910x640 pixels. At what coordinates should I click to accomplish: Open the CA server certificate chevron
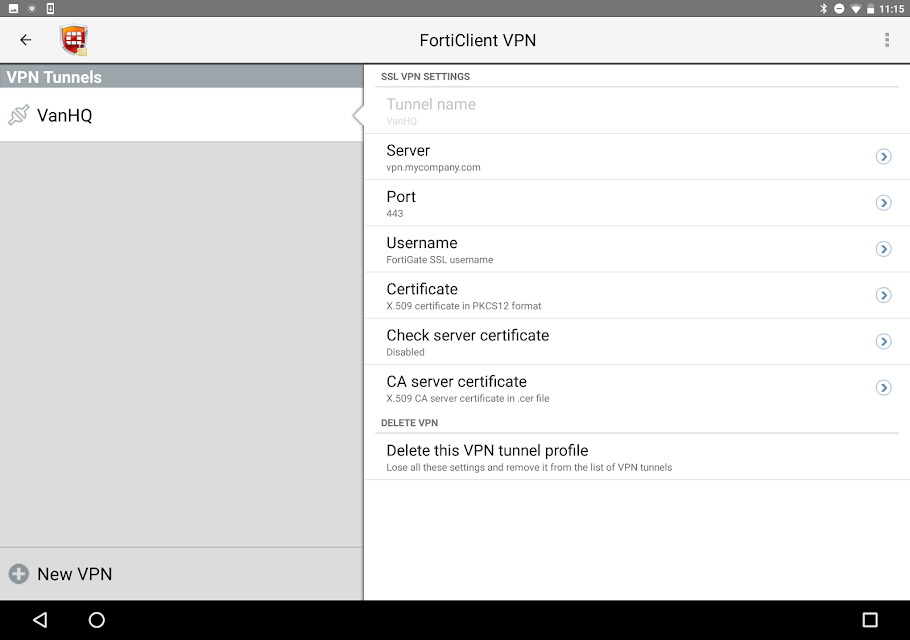[x=883, y=388]
